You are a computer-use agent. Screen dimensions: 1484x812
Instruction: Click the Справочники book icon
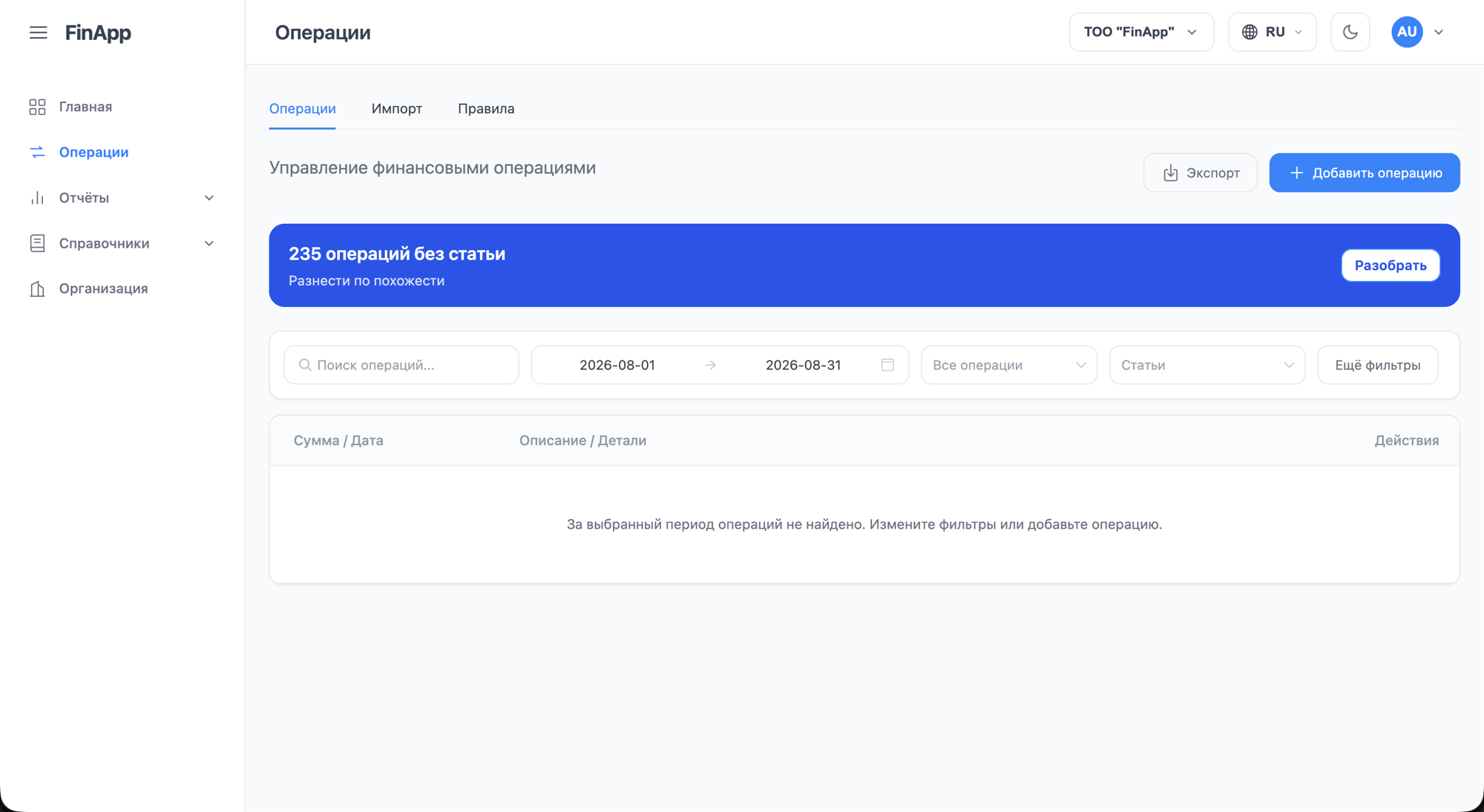click(37, 243)
